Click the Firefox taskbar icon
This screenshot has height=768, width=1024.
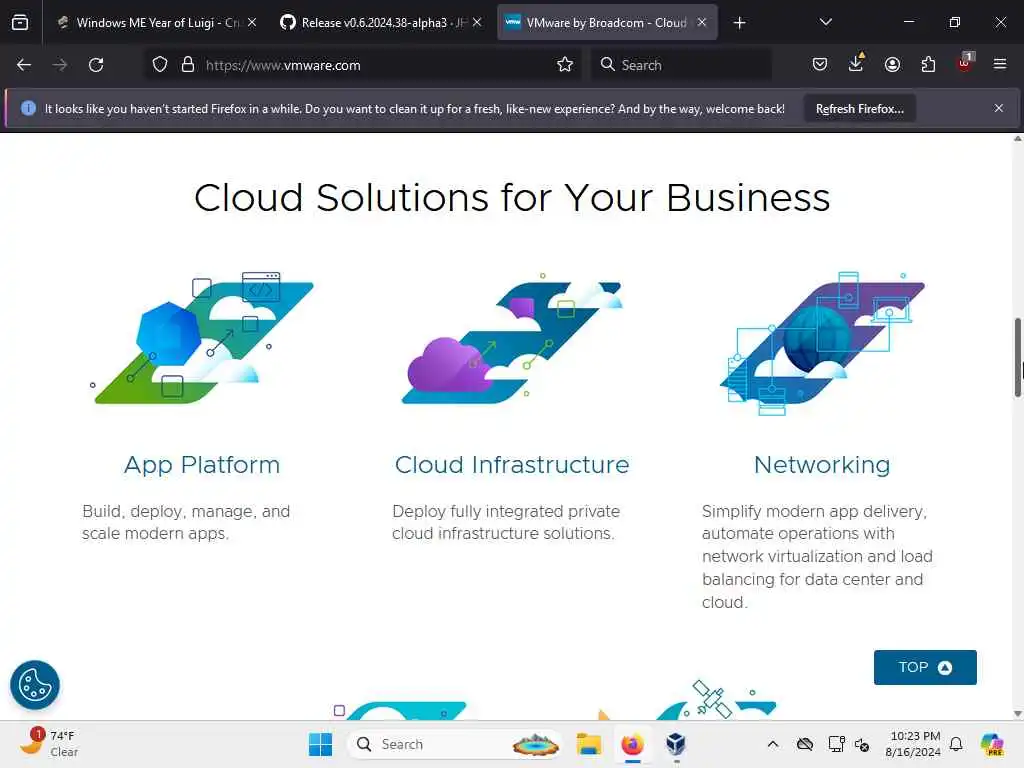coord(632,744)
